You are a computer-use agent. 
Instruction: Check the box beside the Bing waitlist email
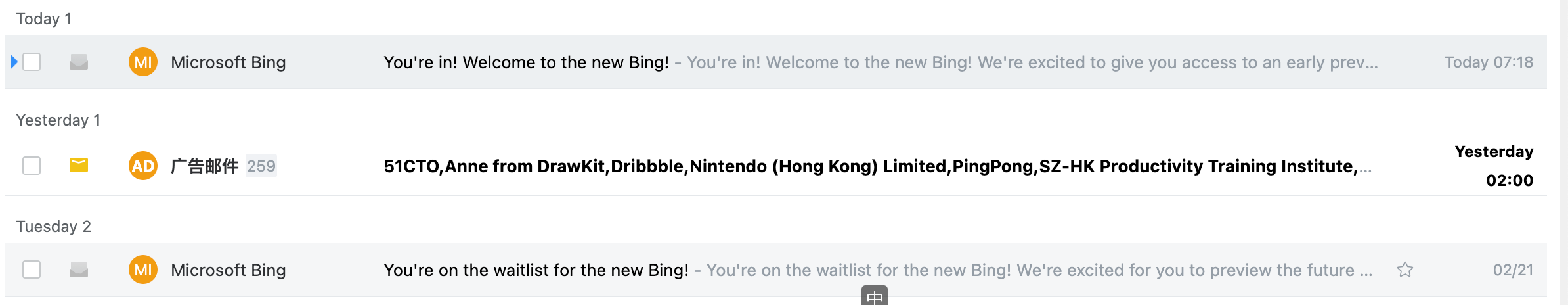pyautogui.click(x=32, y=270)
